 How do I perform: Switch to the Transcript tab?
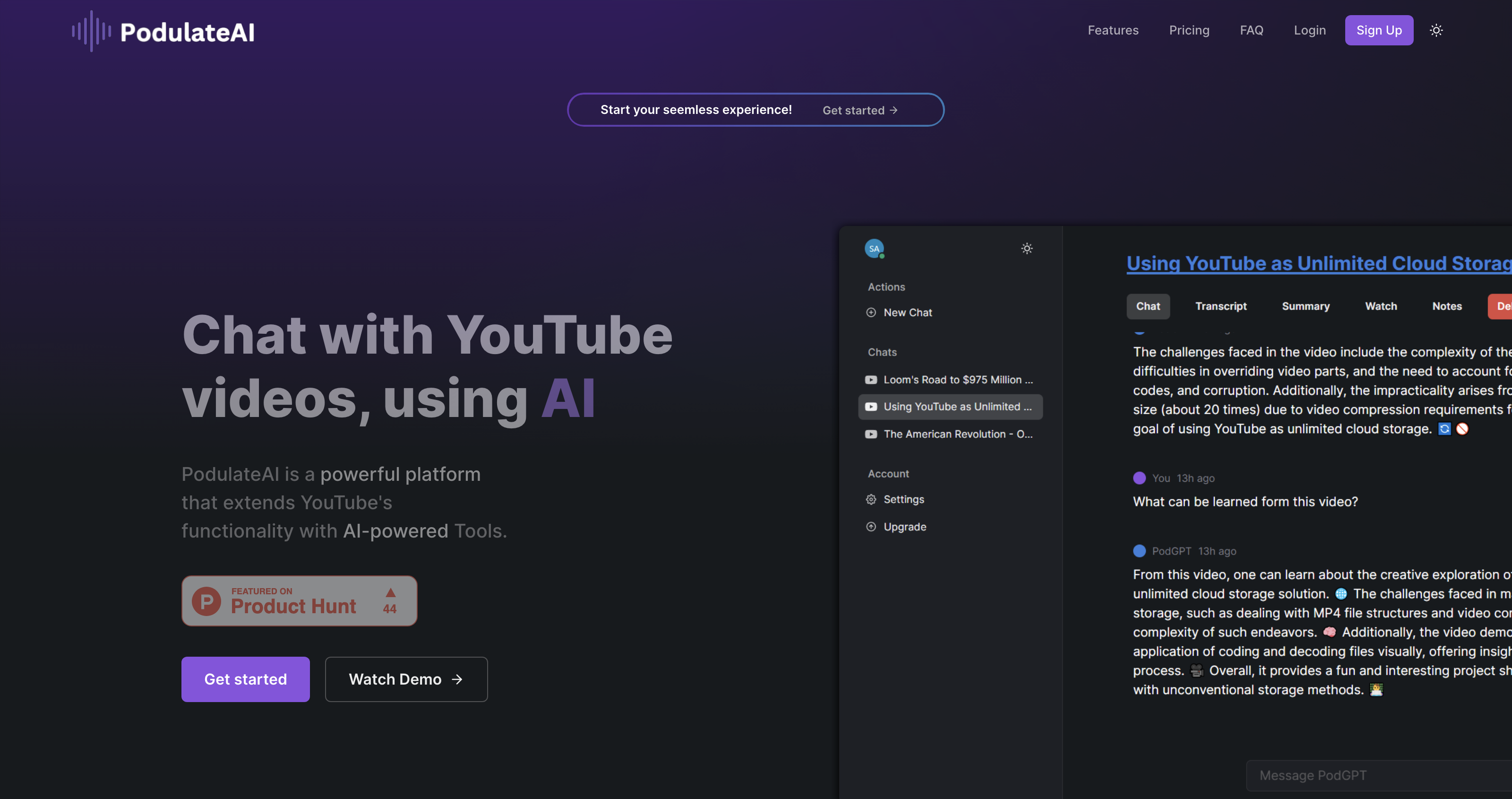click(1221, 307)
